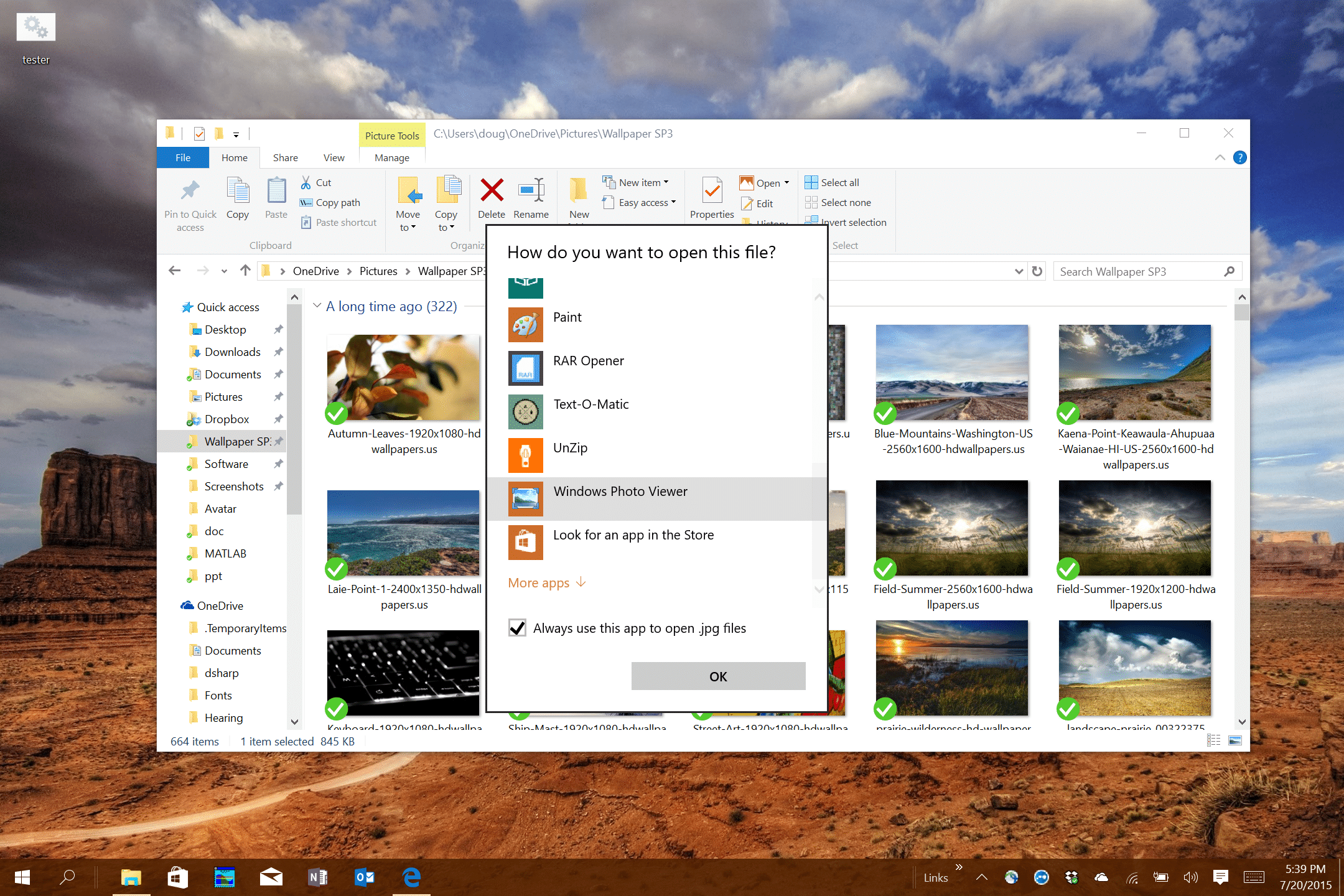Switch to details view icon in status bar
The width and height of the screenshot is (1344, 896).
(x=1213, y=740)
